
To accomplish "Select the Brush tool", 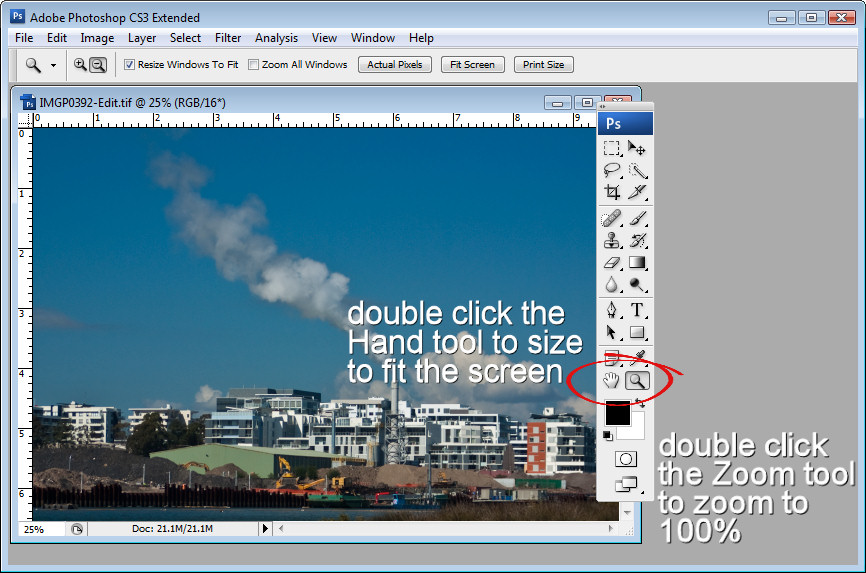I will coord(637,219).
